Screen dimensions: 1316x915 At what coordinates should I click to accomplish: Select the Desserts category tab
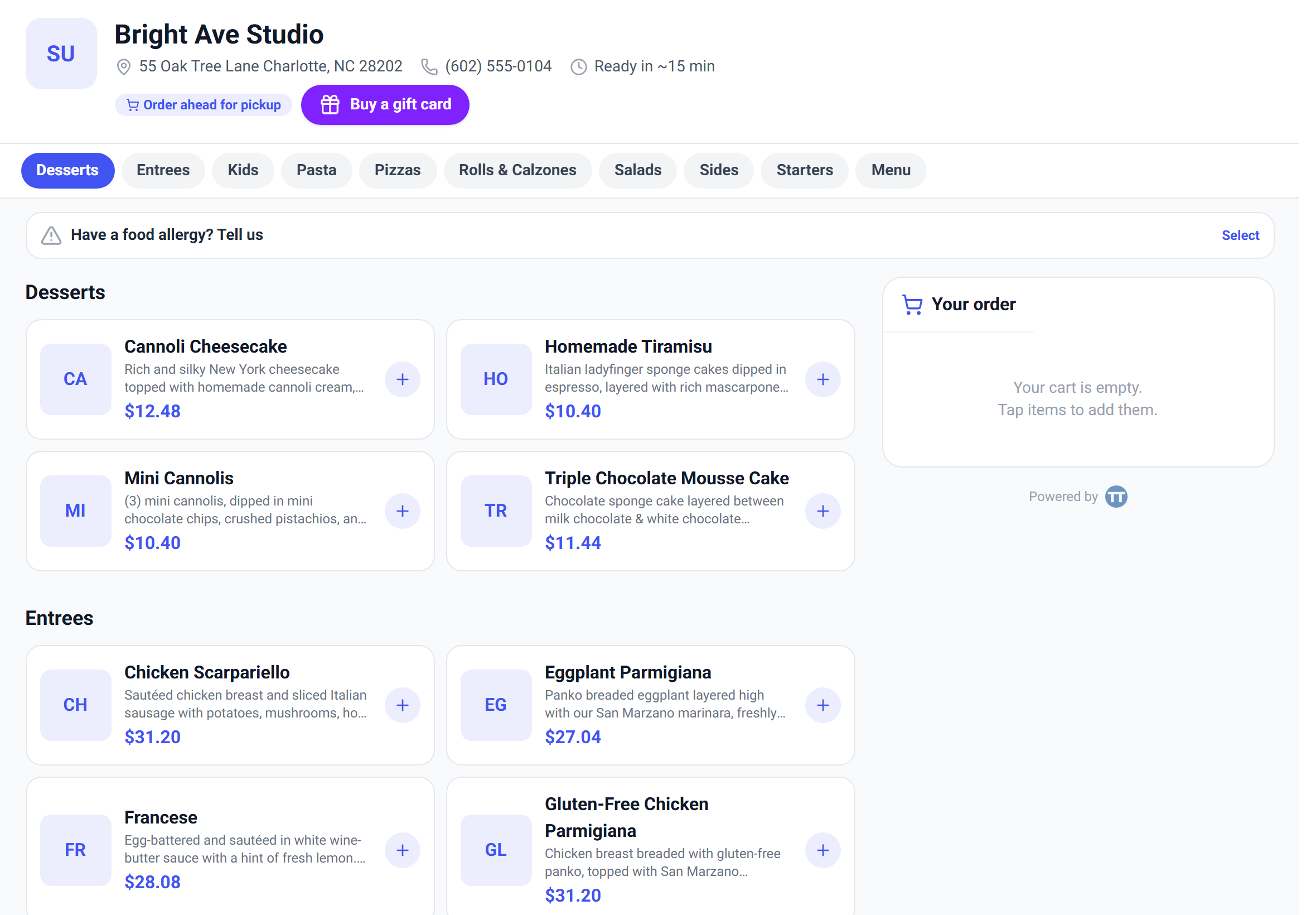click(67, 170)
